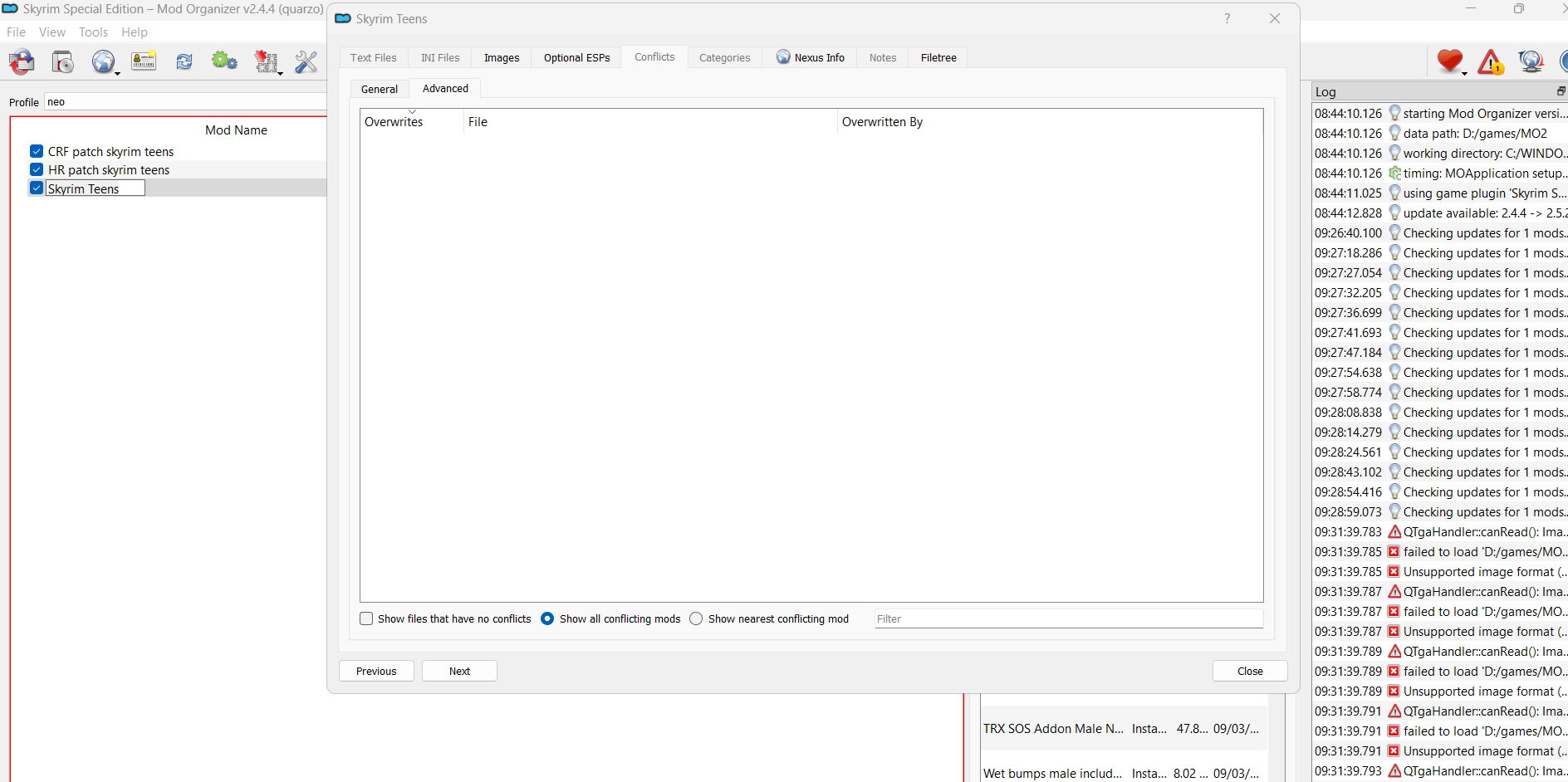The width and height of the screenshot is (1568, 782).
Task: Click log entry using game plugin Skyrim
Action: click(1440, 193)
